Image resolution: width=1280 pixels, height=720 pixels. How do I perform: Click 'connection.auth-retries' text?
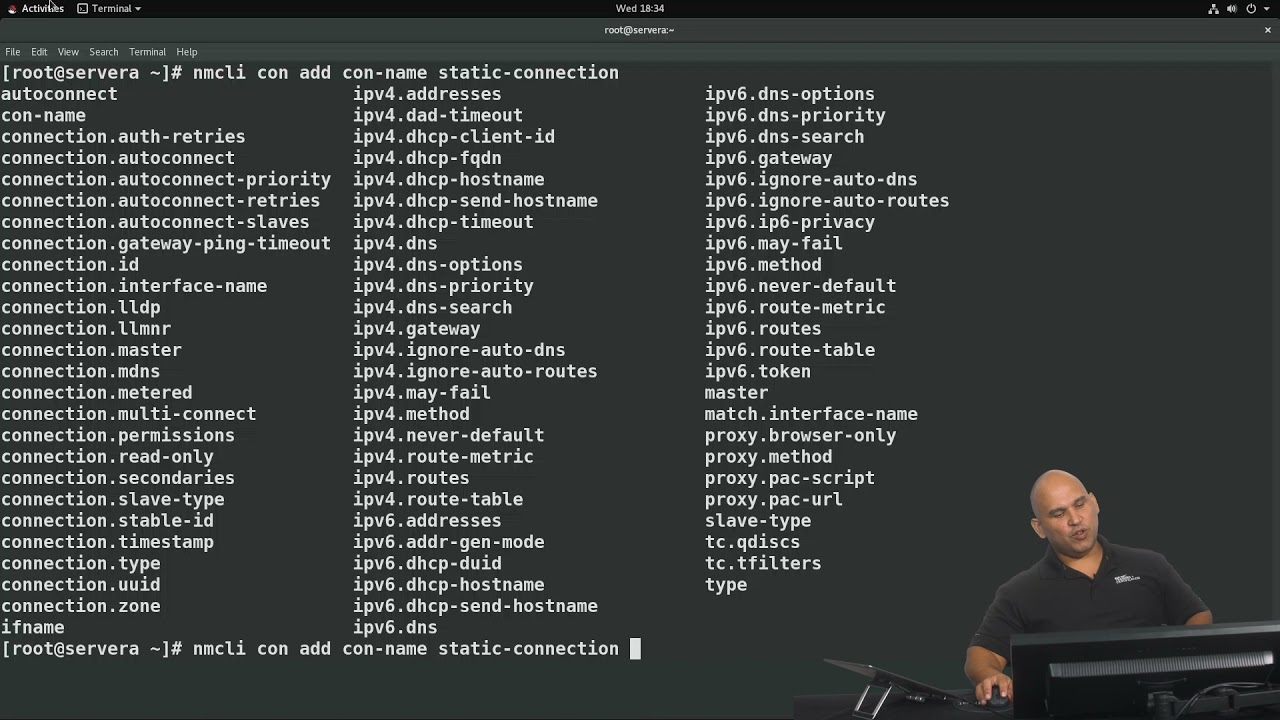[x=123, y=137]
